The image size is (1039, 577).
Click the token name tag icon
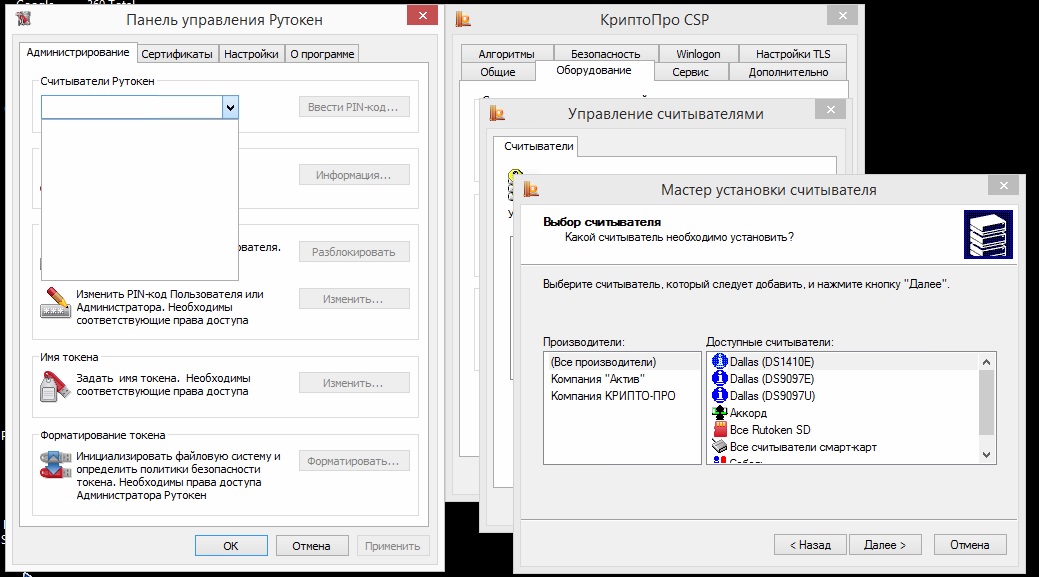coord(53,384)
